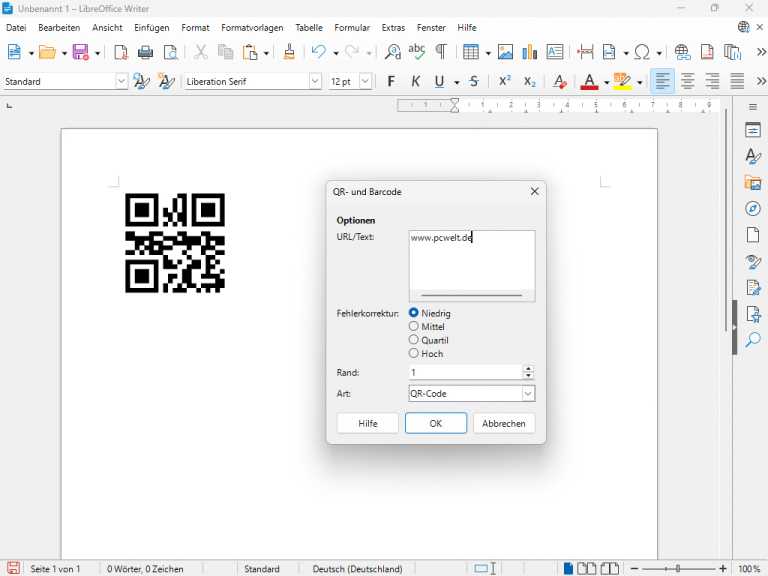
Task: Apply the yellow highlighting color swatch
Action: 622,81
